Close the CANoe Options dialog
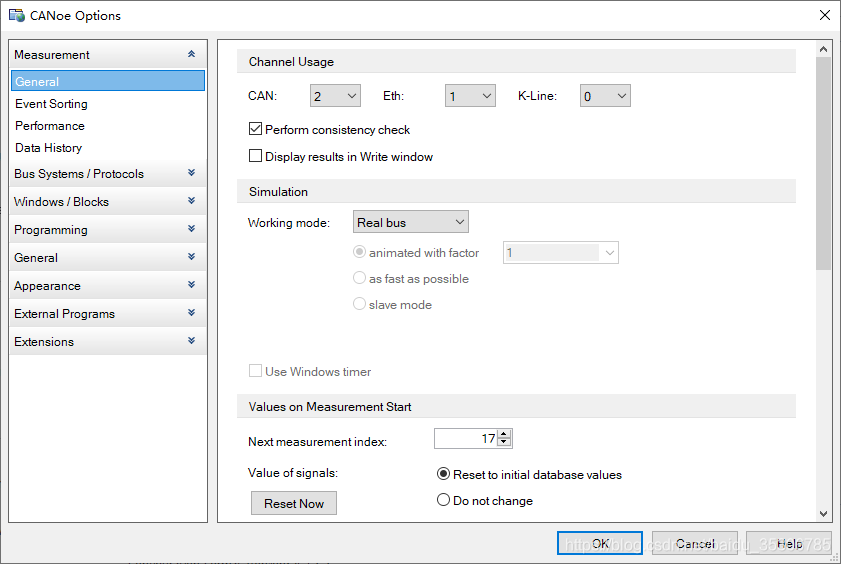Viewport: 841px width, 564px height. pos(825,15)
